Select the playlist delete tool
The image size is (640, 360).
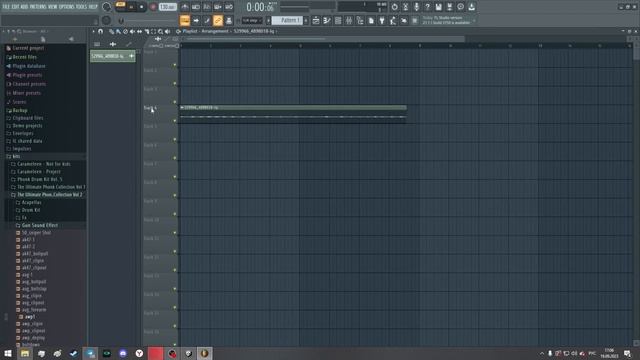click(x=125, y=31)
